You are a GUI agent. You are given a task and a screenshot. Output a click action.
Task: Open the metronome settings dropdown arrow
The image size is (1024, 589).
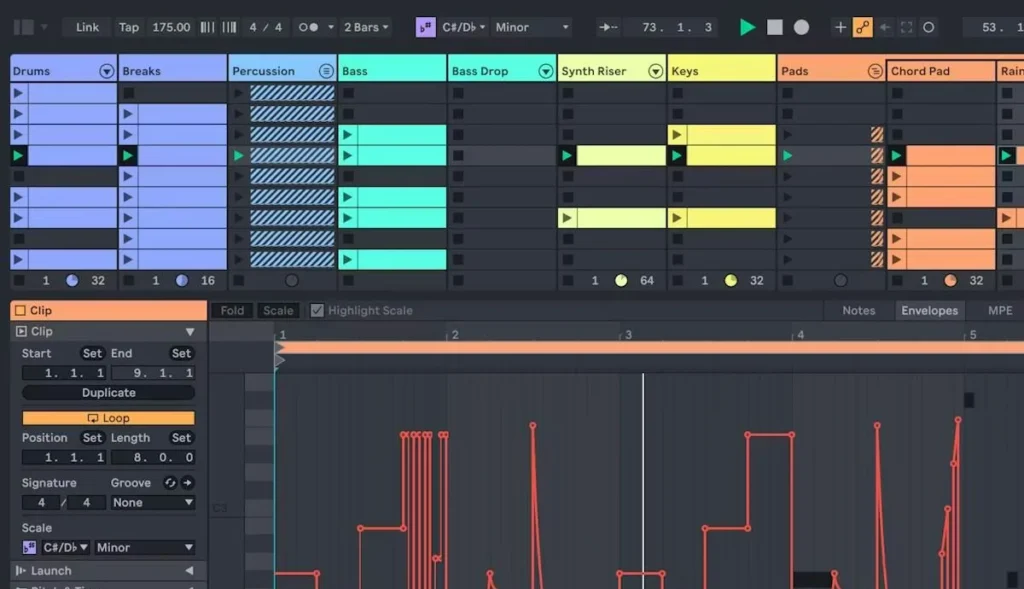pos(330,27)
